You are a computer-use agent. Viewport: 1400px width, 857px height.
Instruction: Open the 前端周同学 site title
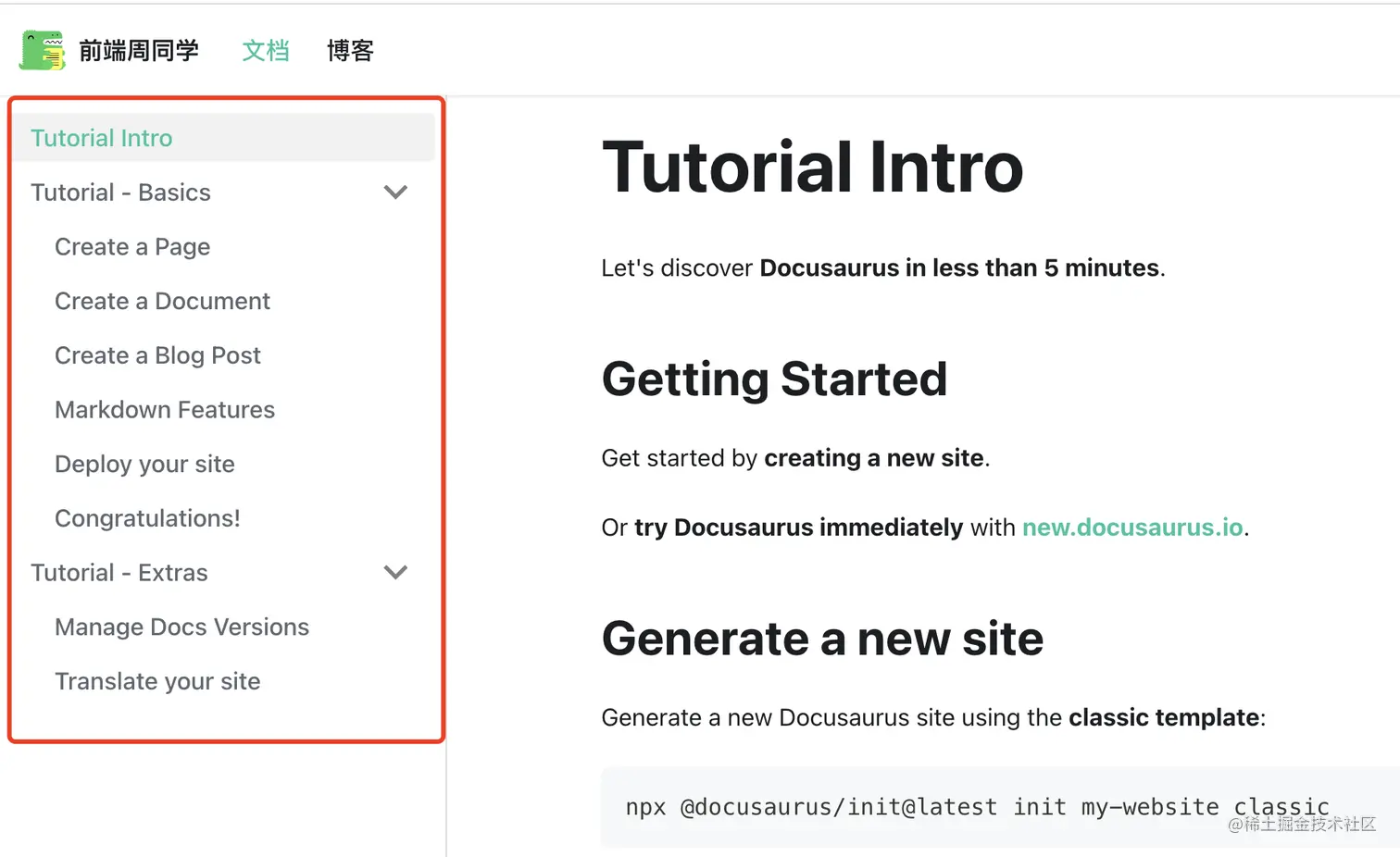pyautogui.click(x=139, y=51)
